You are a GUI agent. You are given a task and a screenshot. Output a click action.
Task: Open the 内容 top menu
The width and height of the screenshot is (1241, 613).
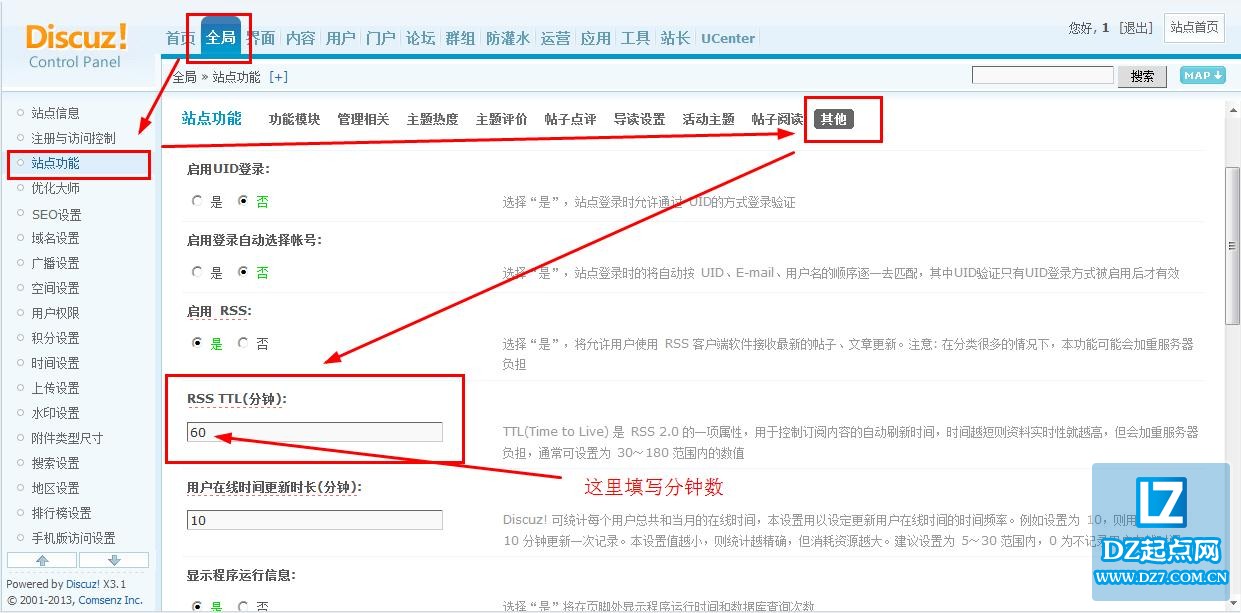pyautogui.click(x=301, y=38)
